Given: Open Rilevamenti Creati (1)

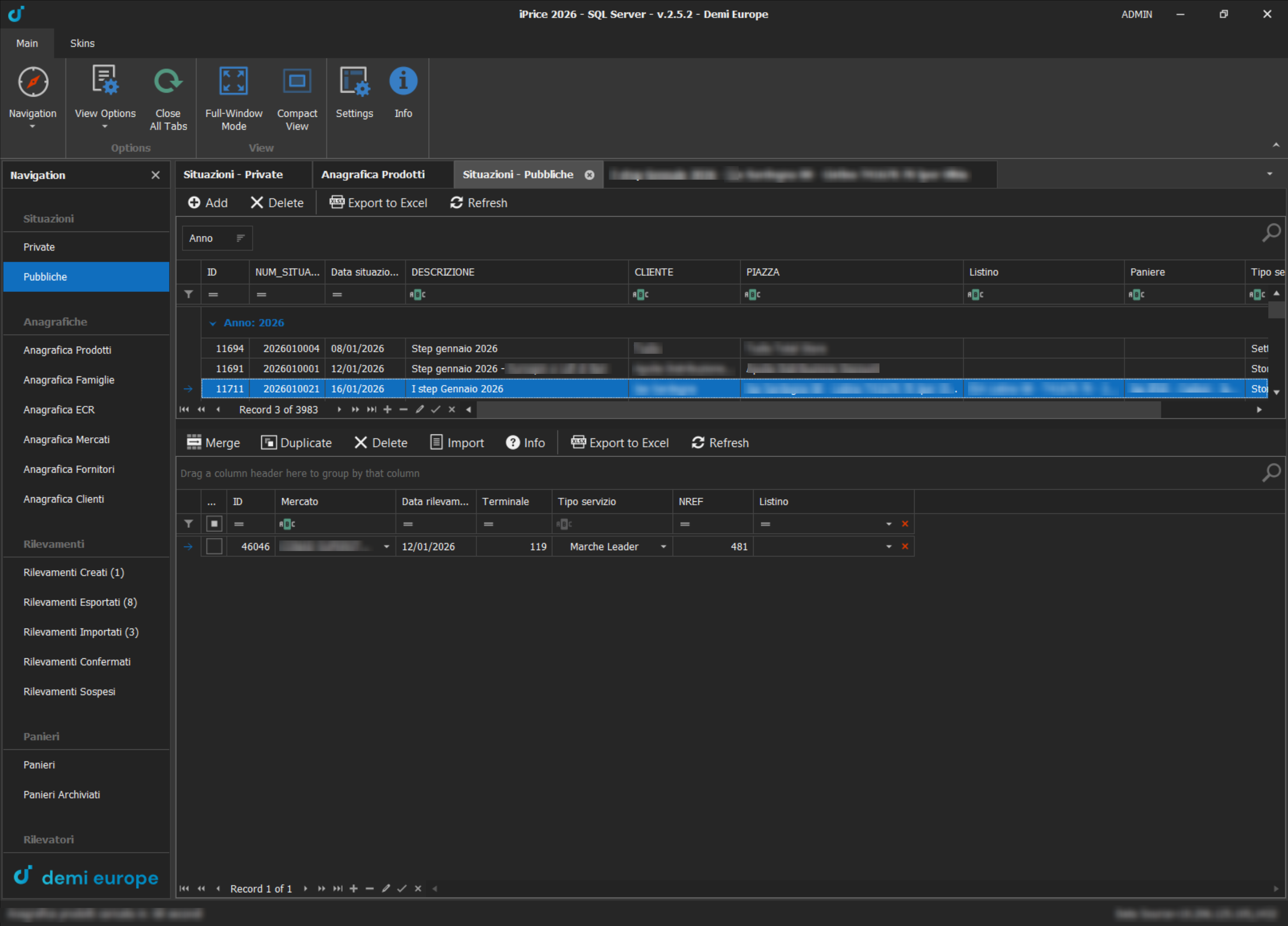Looking at the screenshot, I should point(87,572).
